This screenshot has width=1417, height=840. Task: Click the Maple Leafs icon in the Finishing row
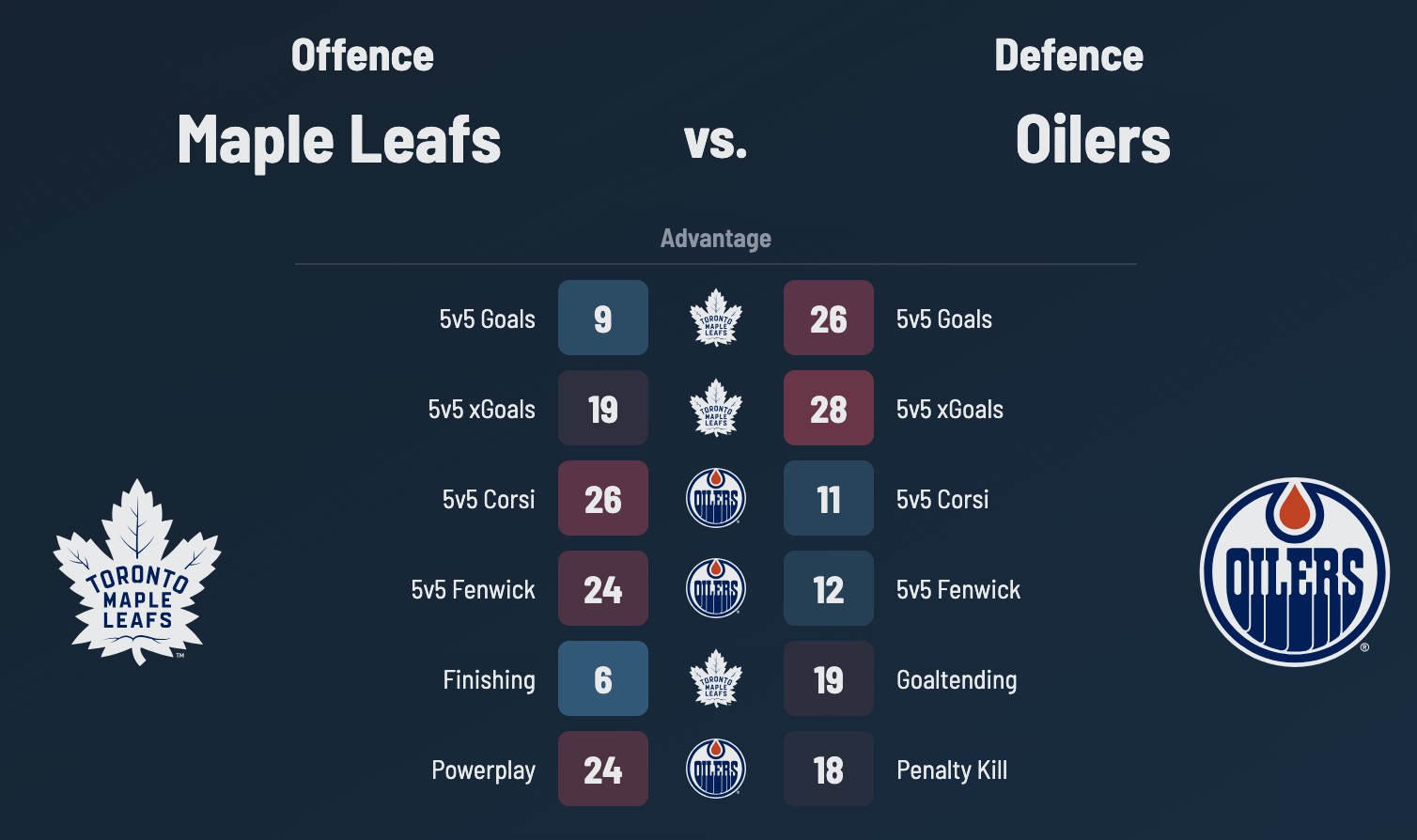pos(716,678)
